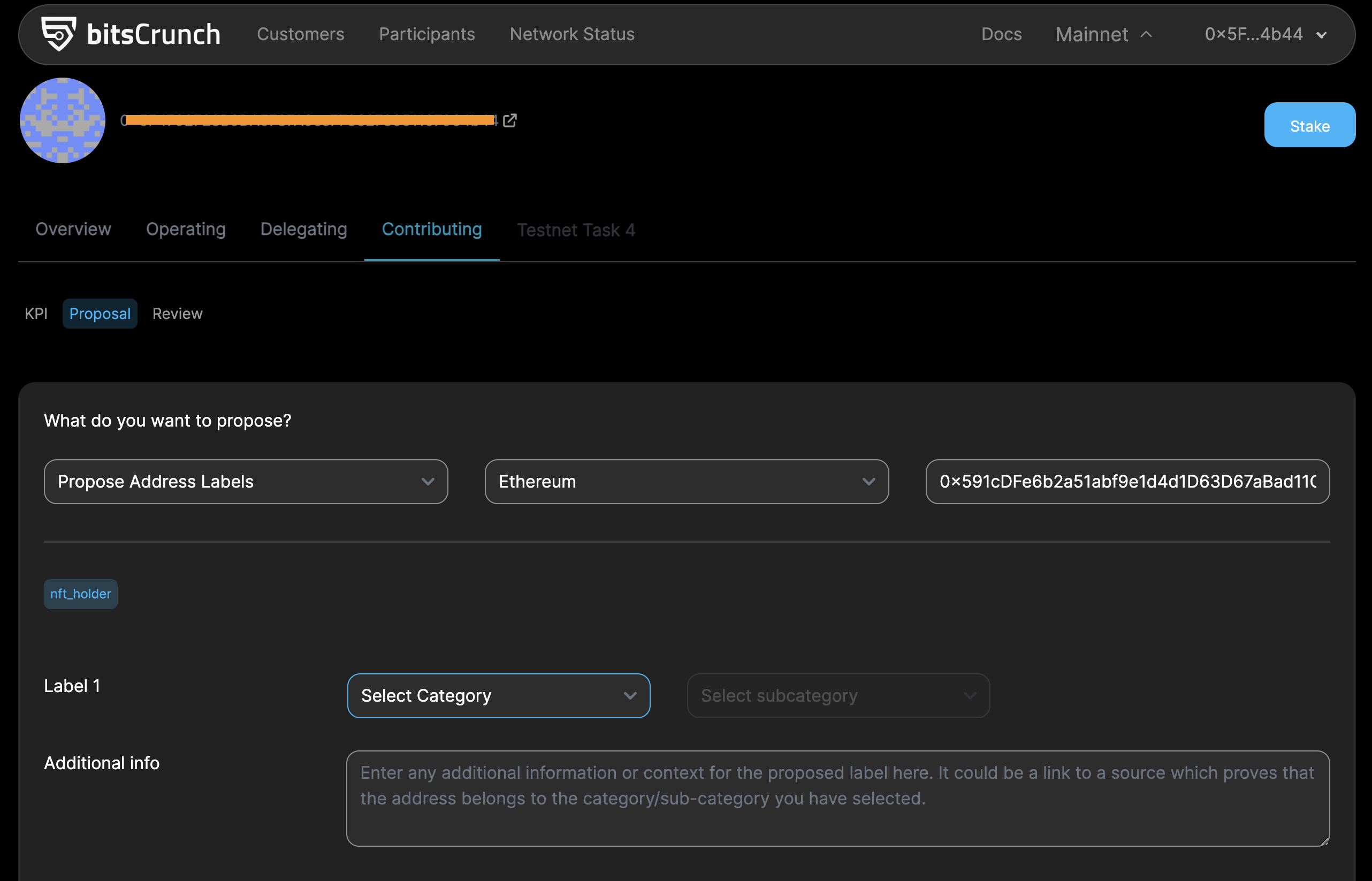Viewport: 1372px width, 881px height.
Task: Open the Ethereum chain dropdown
Action: click(x=687, y=482)
